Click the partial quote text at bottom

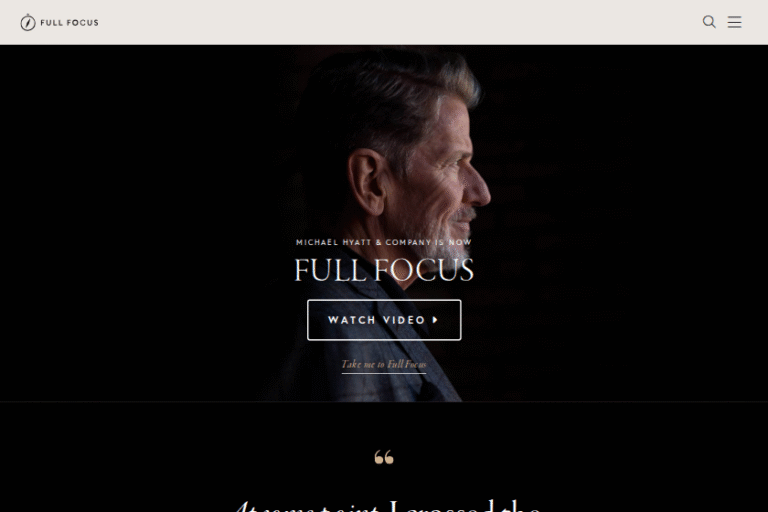tap(387, 506)
